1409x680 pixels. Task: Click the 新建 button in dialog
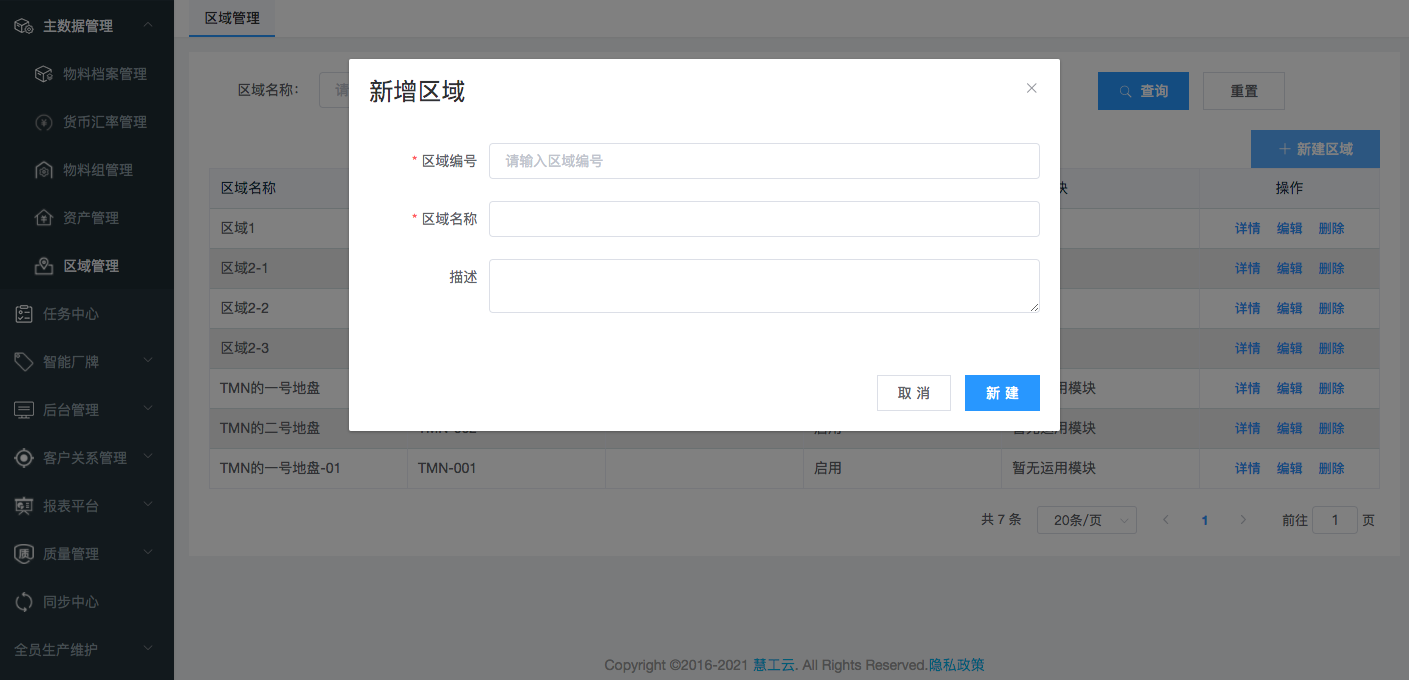tap(1002, 393)
